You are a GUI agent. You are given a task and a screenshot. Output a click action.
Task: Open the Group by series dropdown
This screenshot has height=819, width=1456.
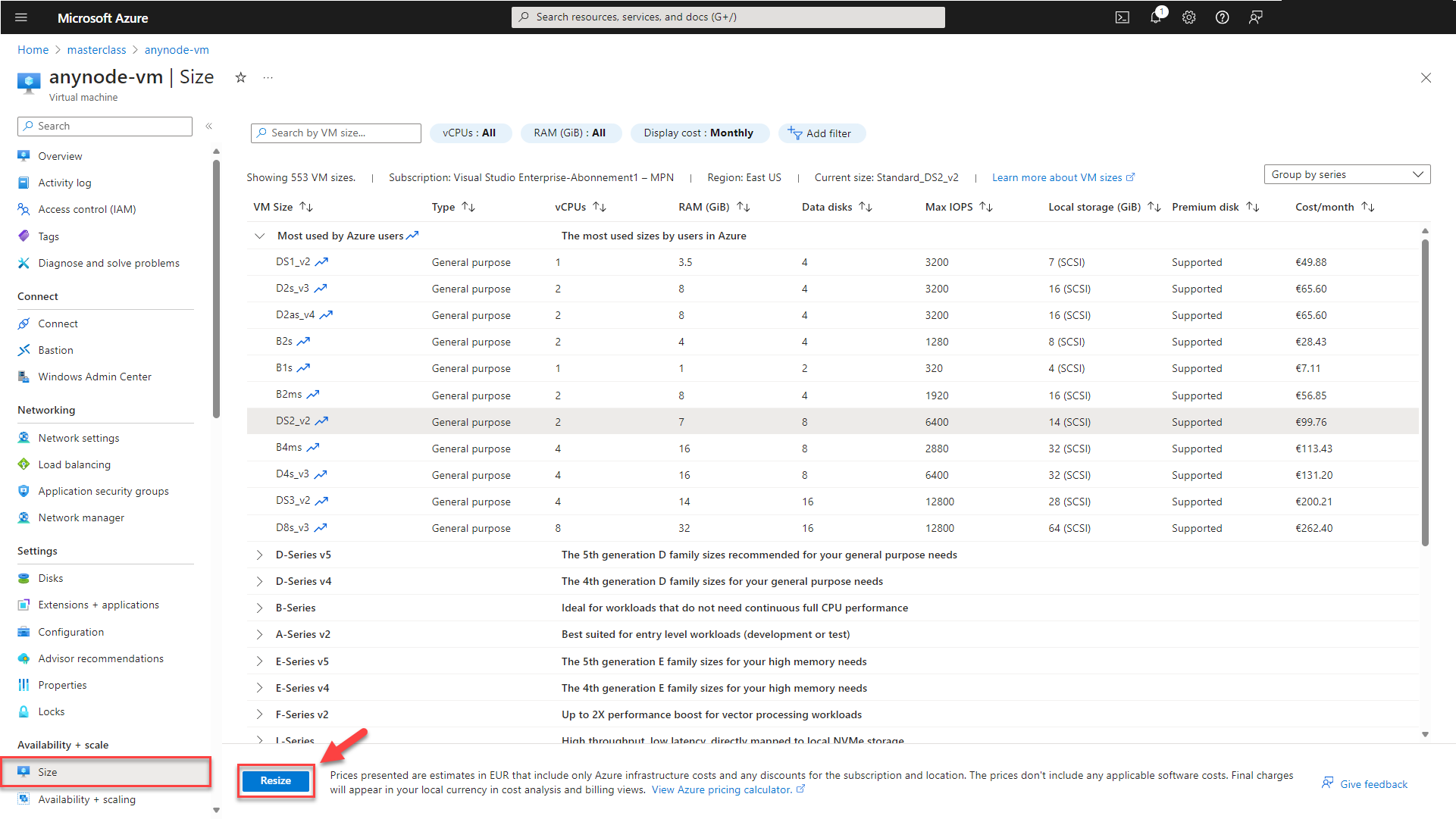click(x=1347, y=173)
